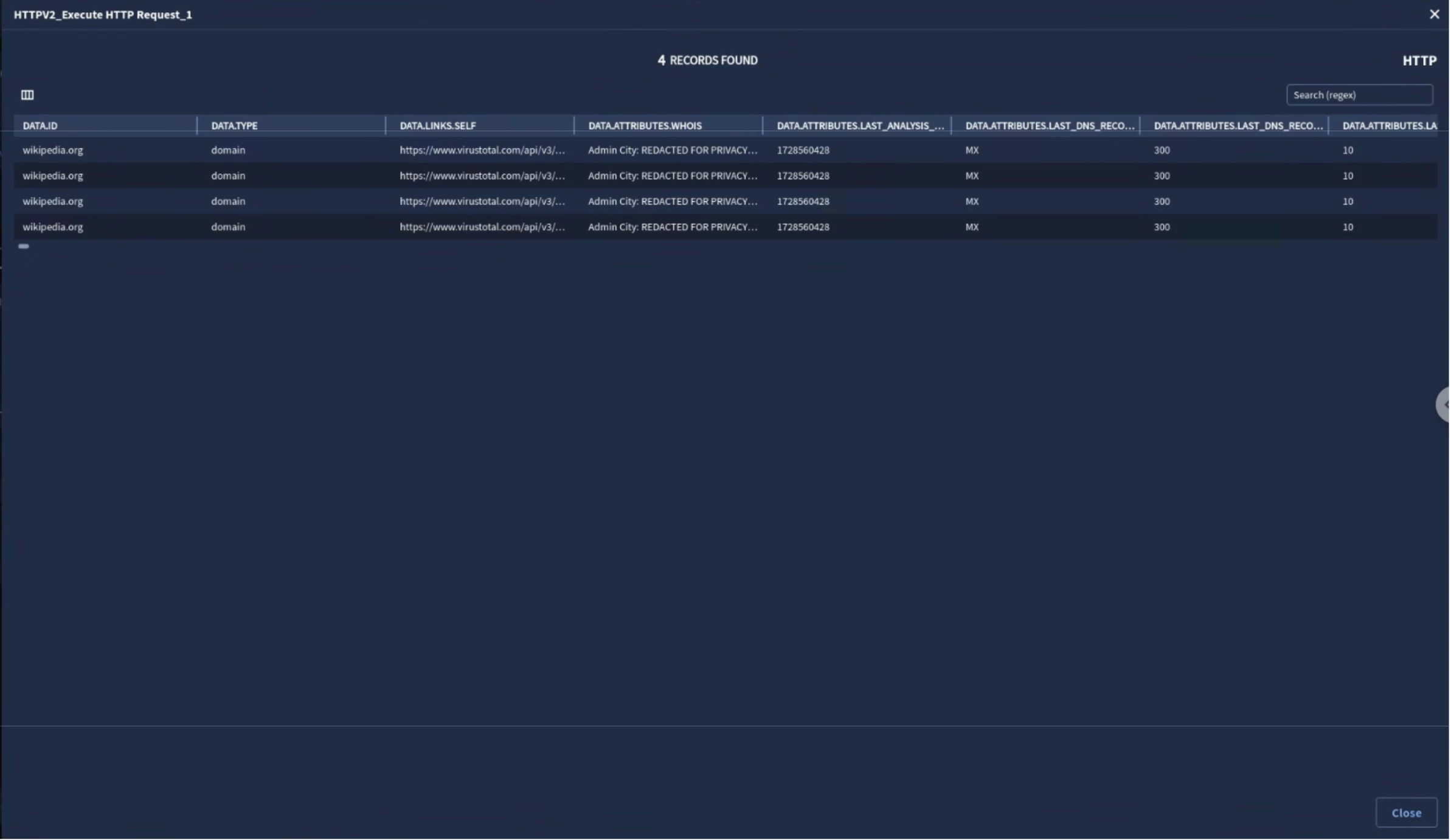Close the dialog with the X icon
Image resolution: width=1451 pixels, height=840 pixels.
(1435, 14)
